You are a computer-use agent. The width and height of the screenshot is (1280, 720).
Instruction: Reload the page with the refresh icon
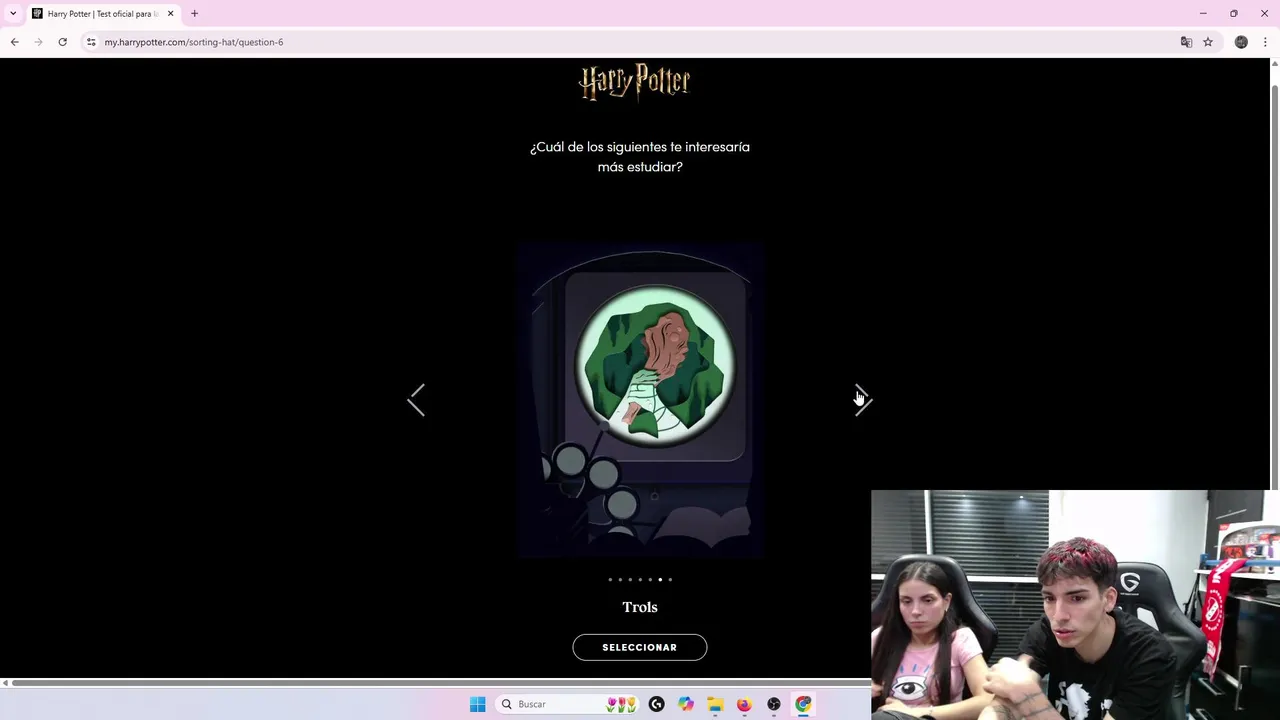pyautogui.click(x=62, y=42)
